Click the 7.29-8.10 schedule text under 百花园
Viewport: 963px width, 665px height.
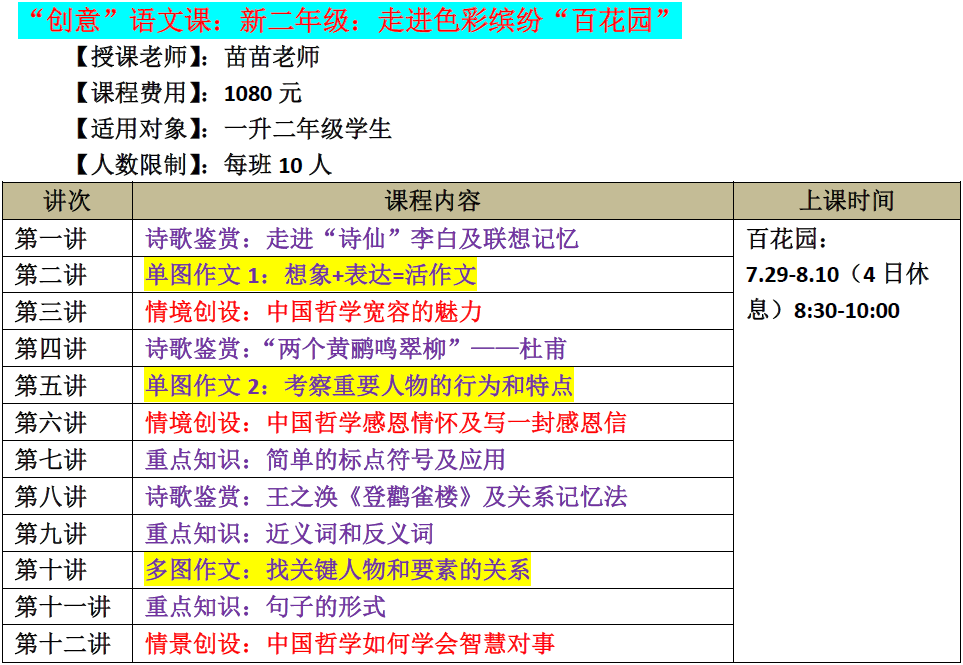[838, 275]
